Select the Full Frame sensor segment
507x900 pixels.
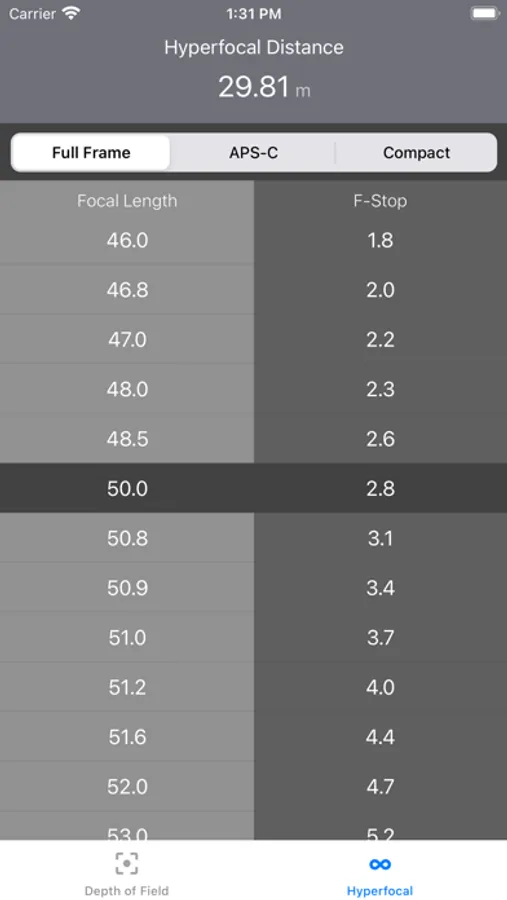point(91,153)
